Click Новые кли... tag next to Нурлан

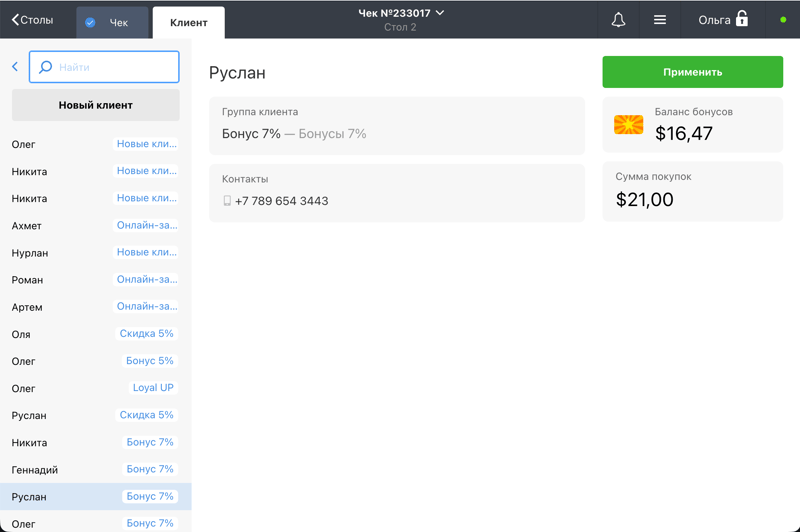point(146,252)
